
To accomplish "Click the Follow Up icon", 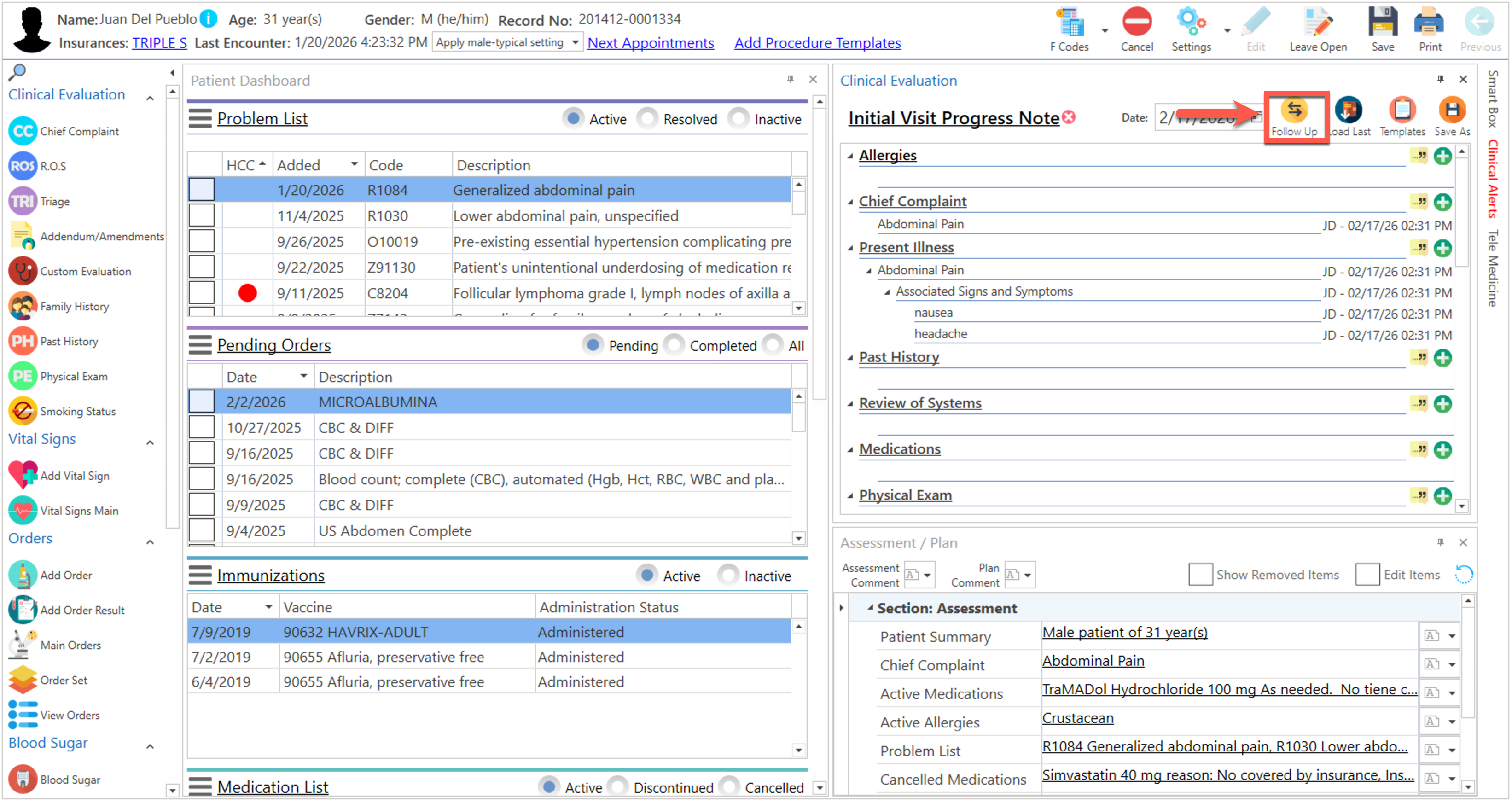I will [x=1294, y=110].
